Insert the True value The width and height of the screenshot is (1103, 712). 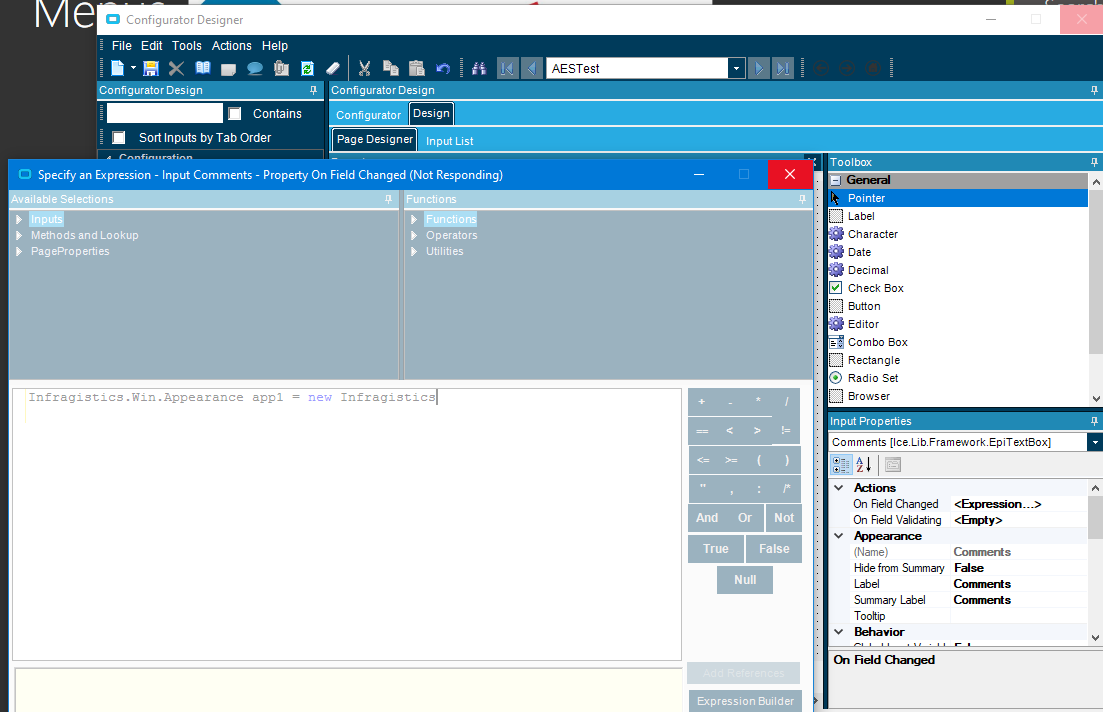pos(715,549)
